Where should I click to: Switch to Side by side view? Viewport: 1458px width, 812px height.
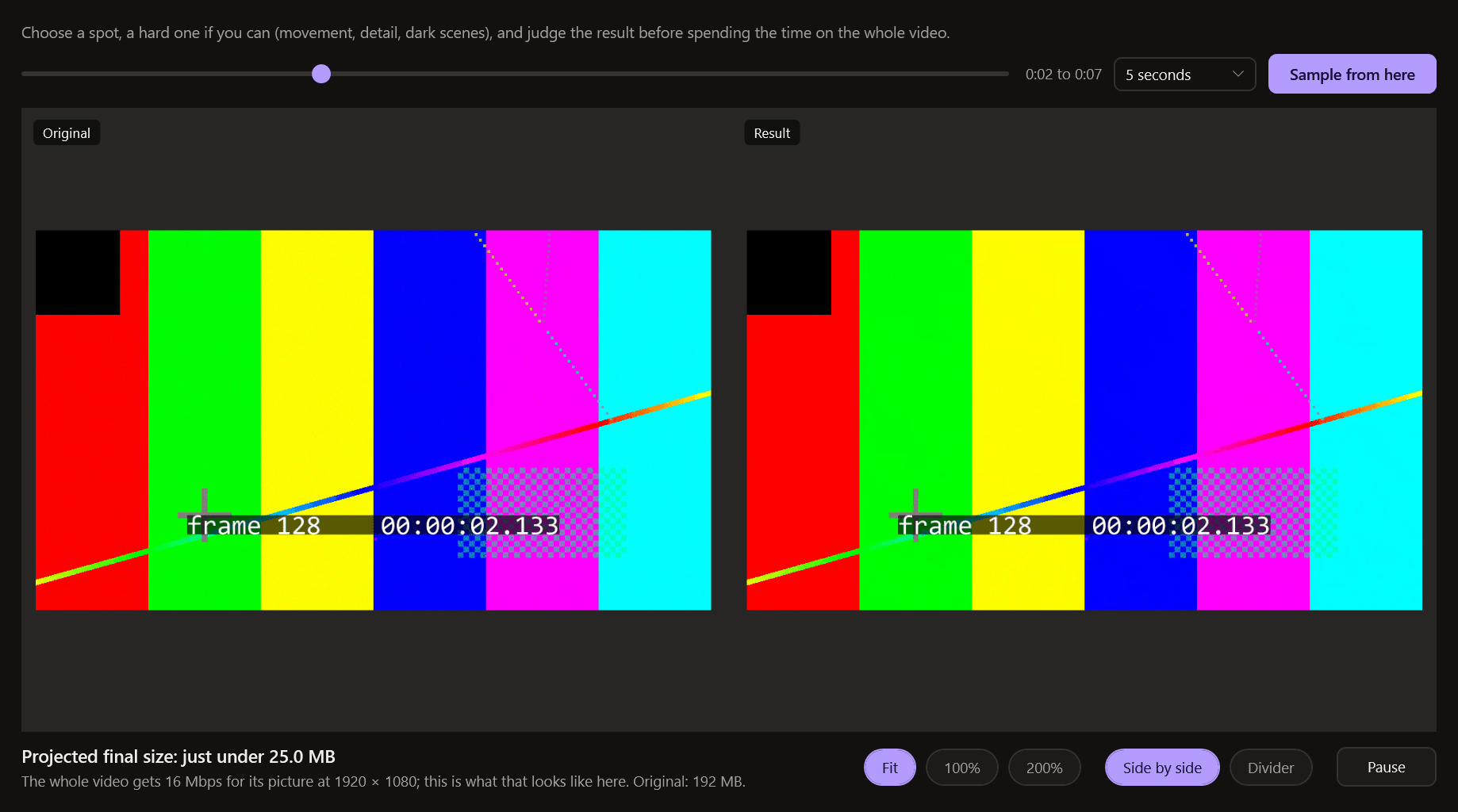1162,768
